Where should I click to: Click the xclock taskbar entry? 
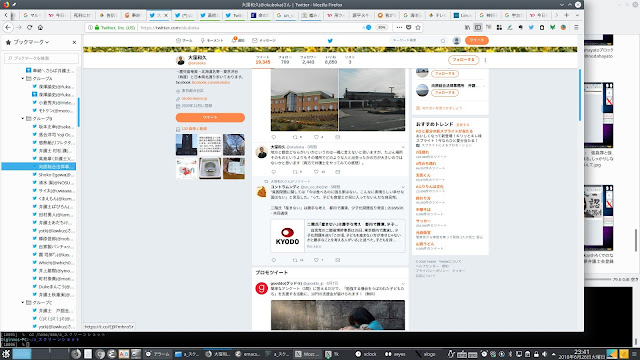click(x=367, y=354)
